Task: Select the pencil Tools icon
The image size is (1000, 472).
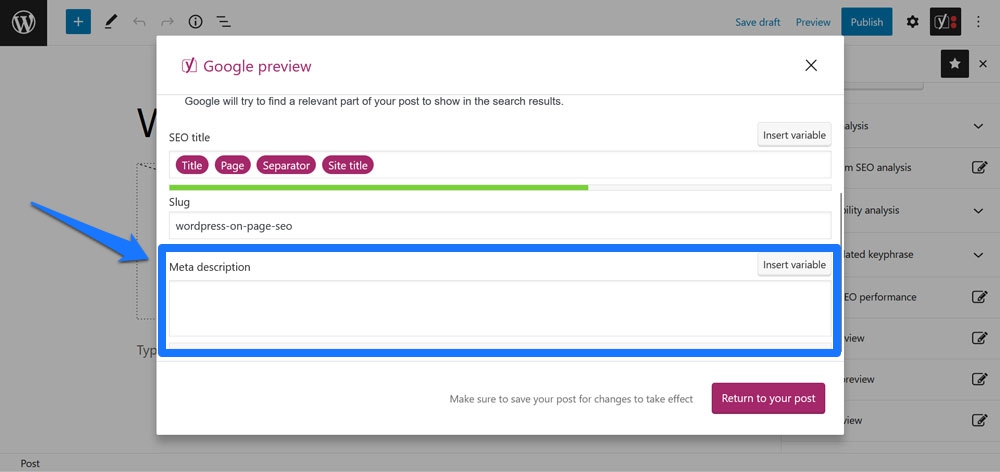Action: point(111,22)
